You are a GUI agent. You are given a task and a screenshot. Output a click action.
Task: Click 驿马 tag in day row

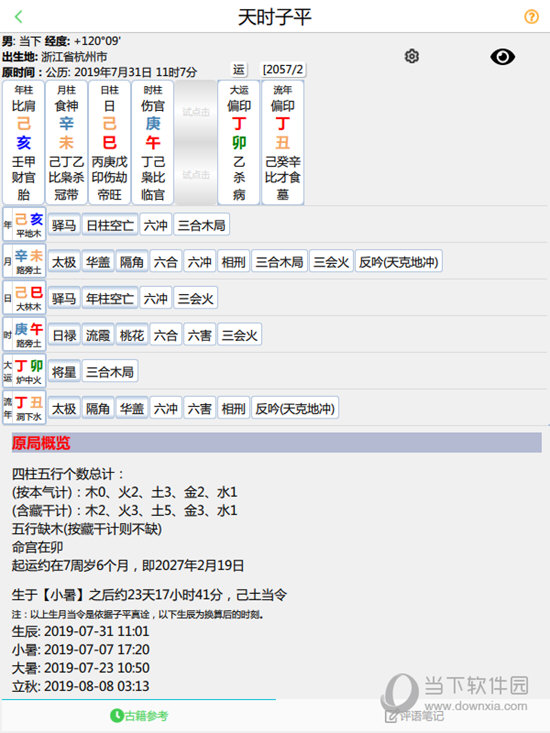click(64, 298)
